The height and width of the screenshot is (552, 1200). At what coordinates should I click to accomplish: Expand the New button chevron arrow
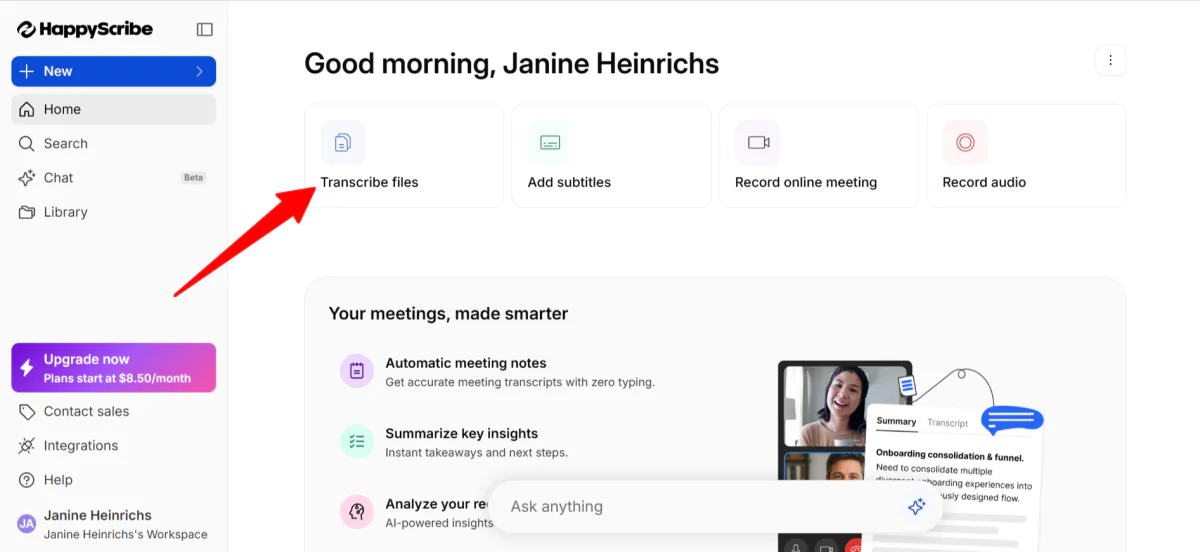click(199, 71)
